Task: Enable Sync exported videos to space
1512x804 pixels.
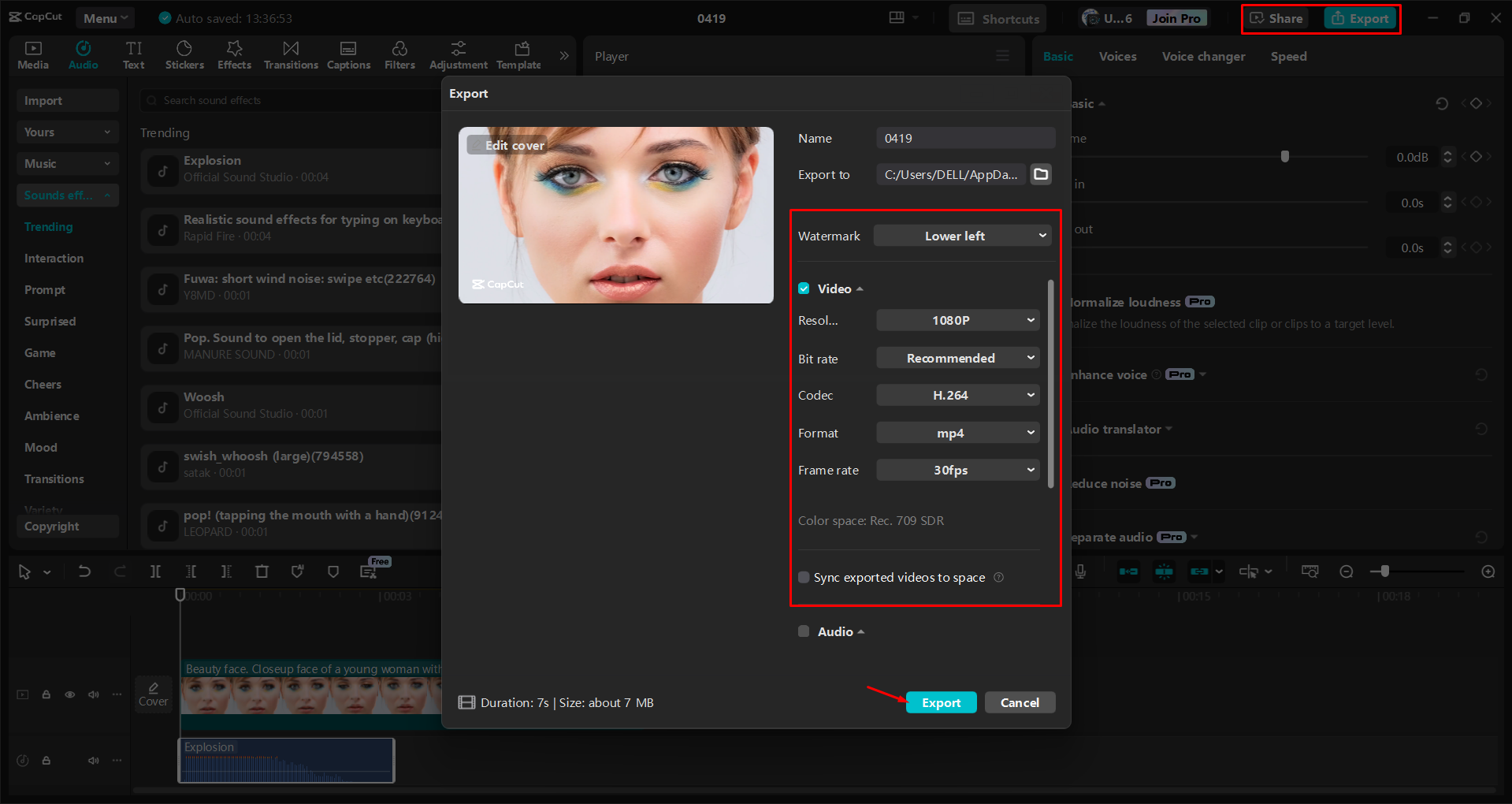Action: [804, 577]
